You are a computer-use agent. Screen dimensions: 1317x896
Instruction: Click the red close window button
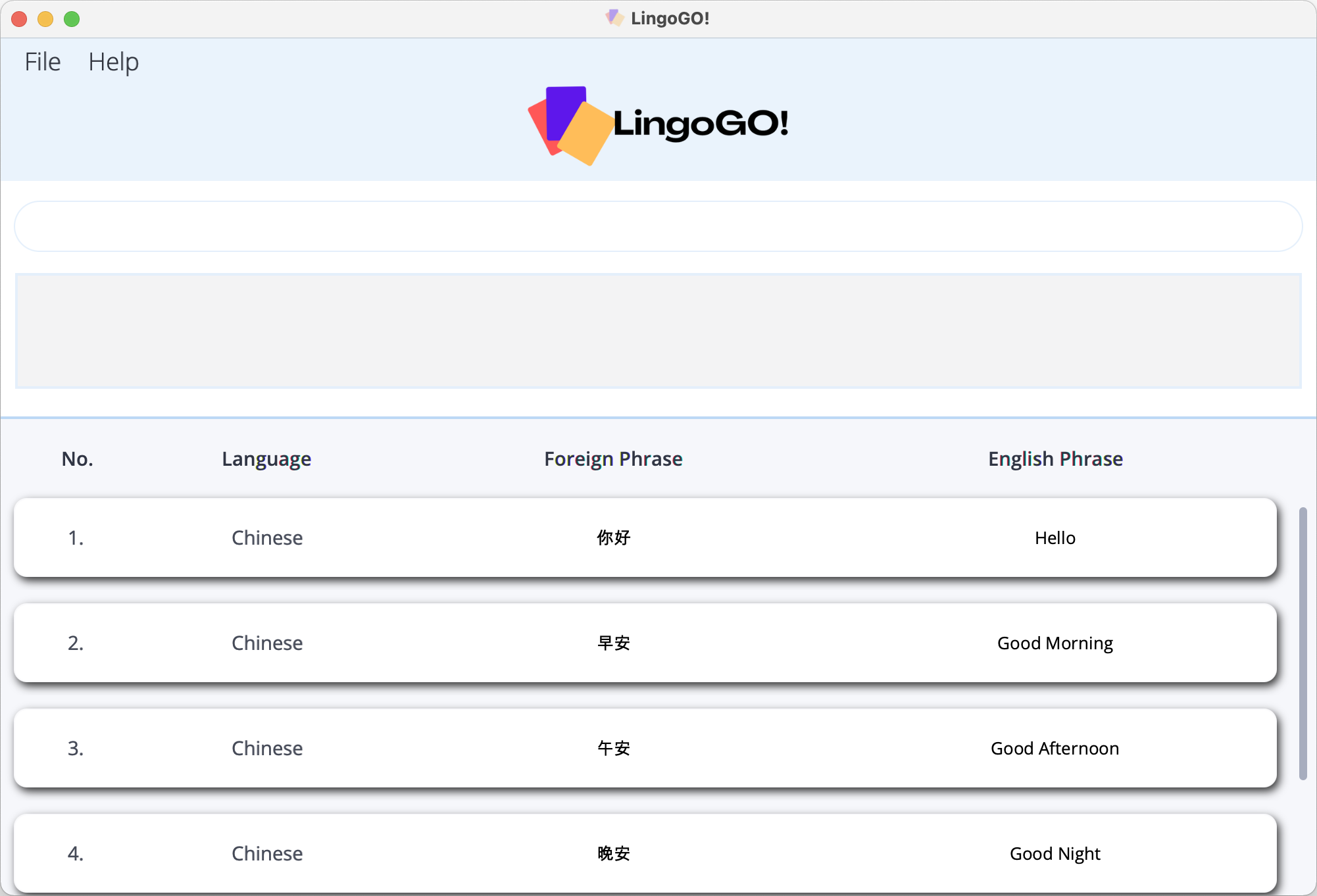coord(19,19)
